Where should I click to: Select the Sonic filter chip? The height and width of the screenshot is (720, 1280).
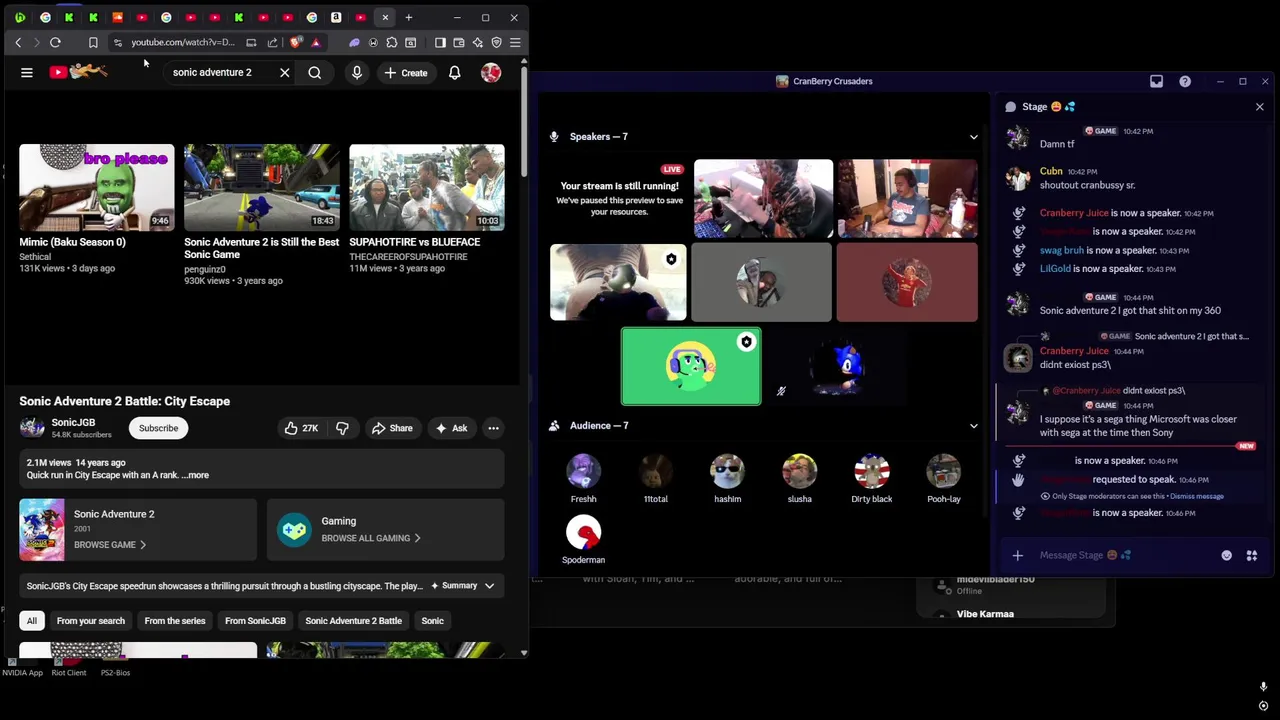(432, 621)
